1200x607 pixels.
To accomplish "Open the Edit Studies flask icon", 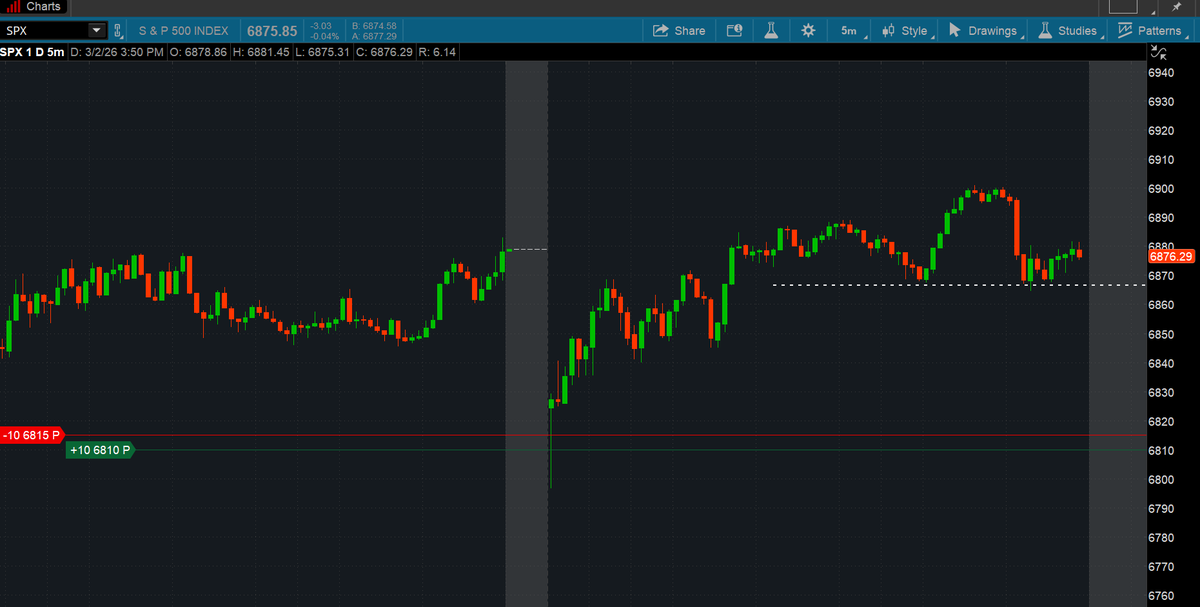I will (x=771, y=31).
